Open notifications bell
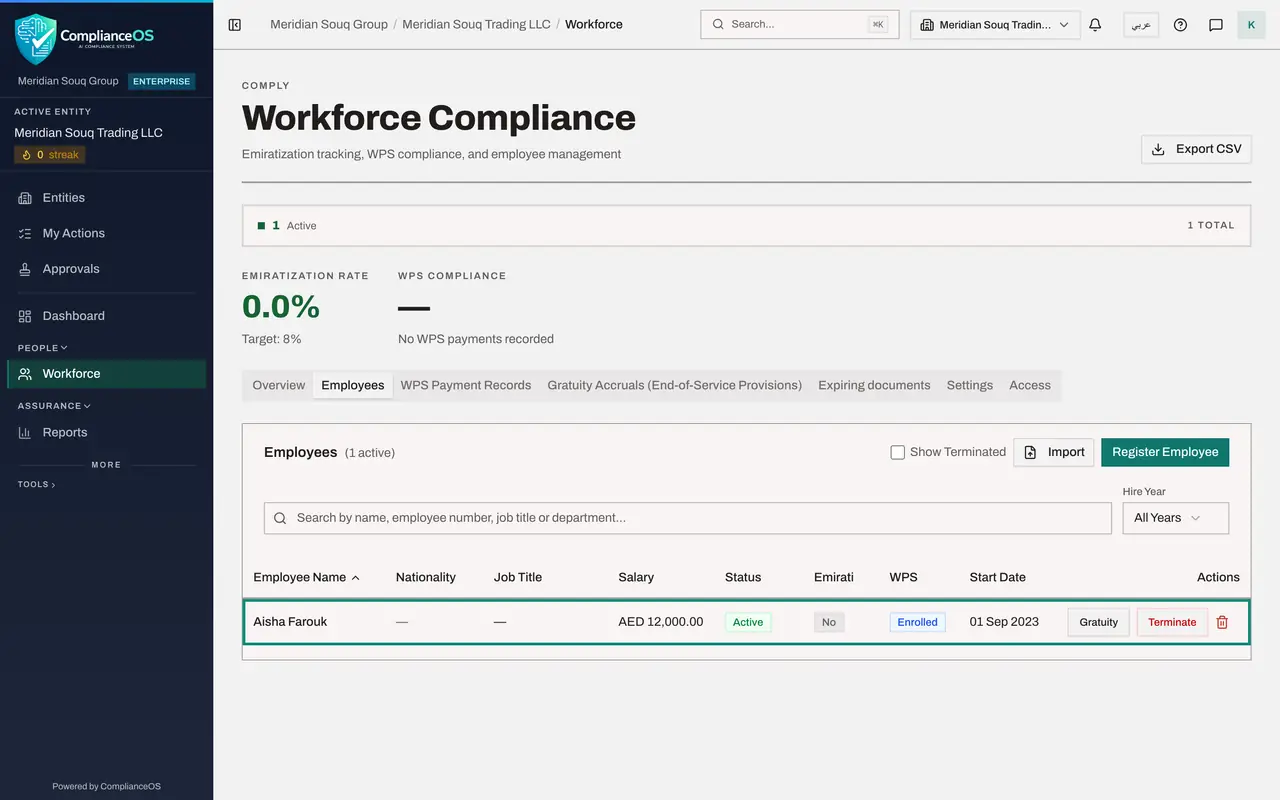 click(1095, 25)
